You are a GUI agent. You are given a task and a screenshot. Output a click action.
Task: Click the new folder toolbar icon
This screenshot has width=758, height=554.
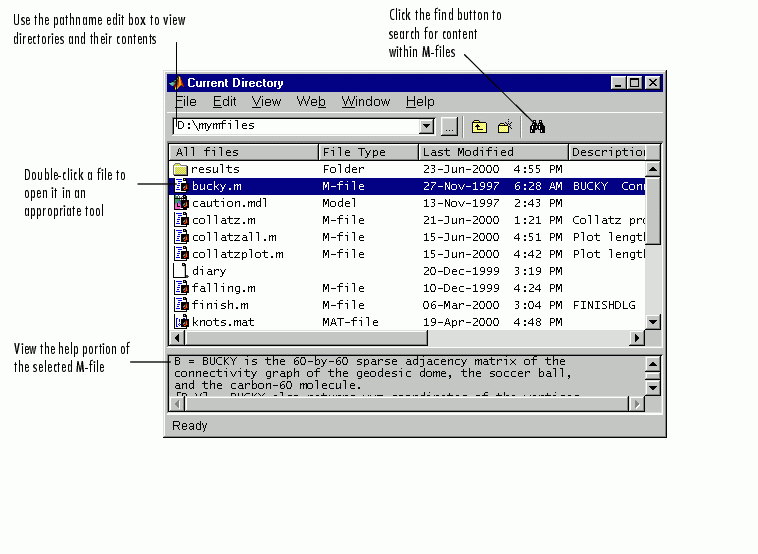(505, 127)
